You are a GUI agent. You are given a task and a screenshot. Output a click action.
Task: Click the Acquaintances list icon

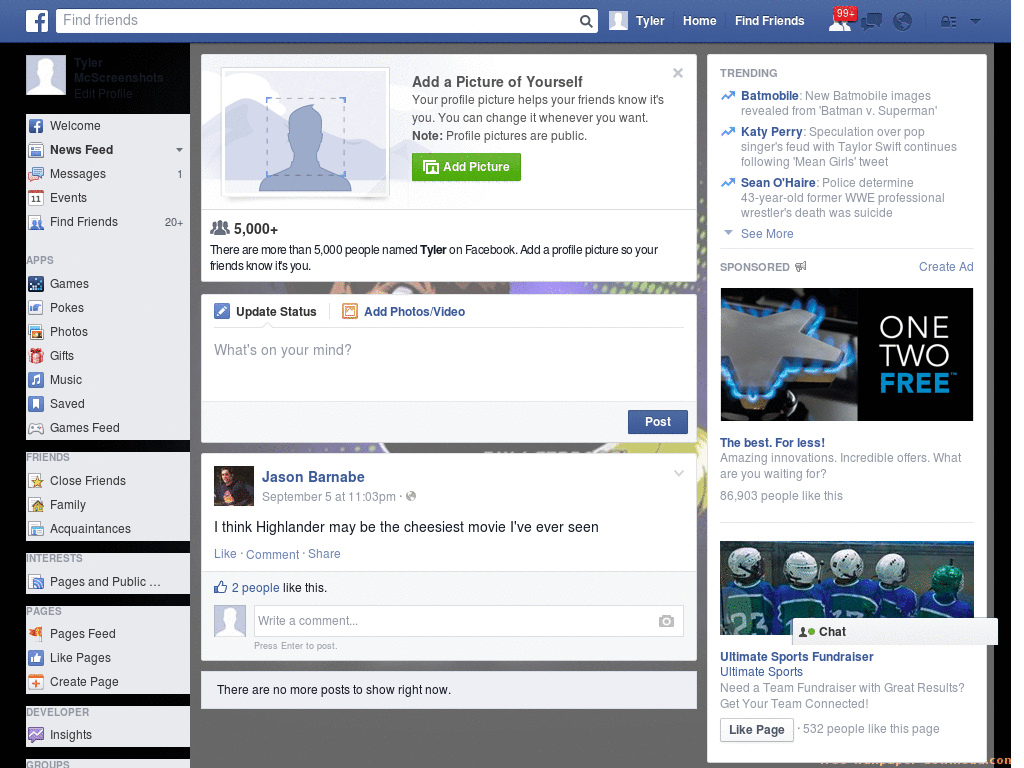[x=36, y=529]
